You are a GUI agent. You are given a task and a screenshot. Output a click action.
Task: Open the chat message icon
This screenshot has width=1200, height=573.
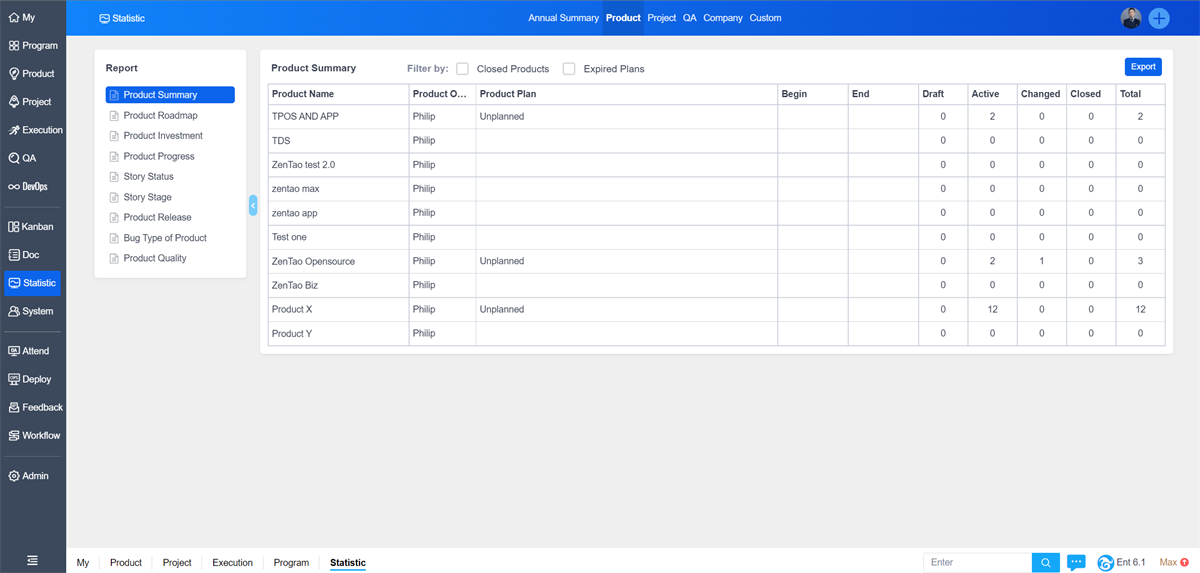pos(1076,563)
